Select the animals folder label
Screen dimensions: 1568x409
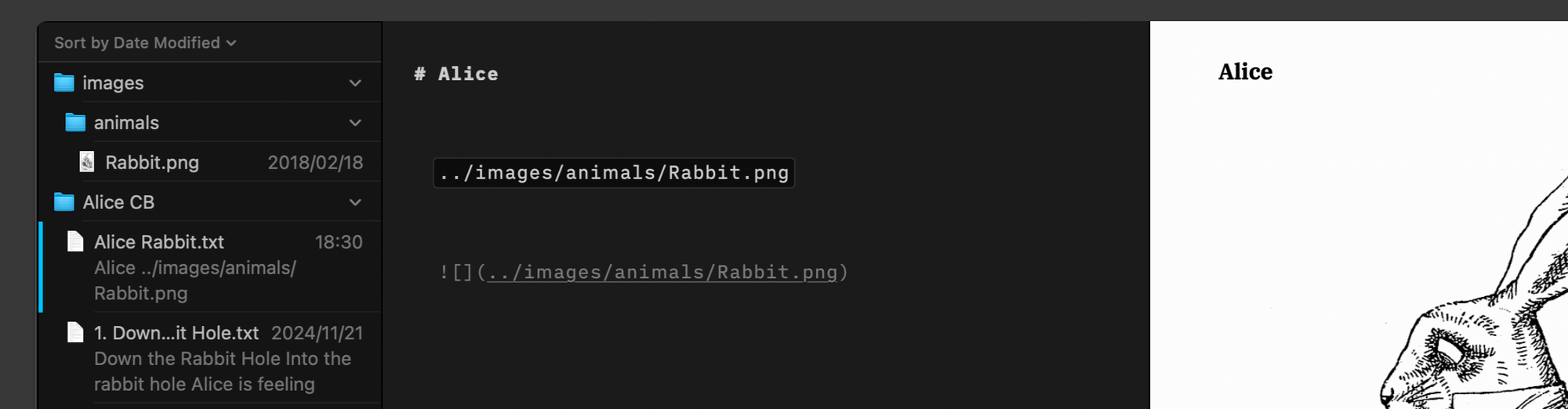(x=126, y=123)
